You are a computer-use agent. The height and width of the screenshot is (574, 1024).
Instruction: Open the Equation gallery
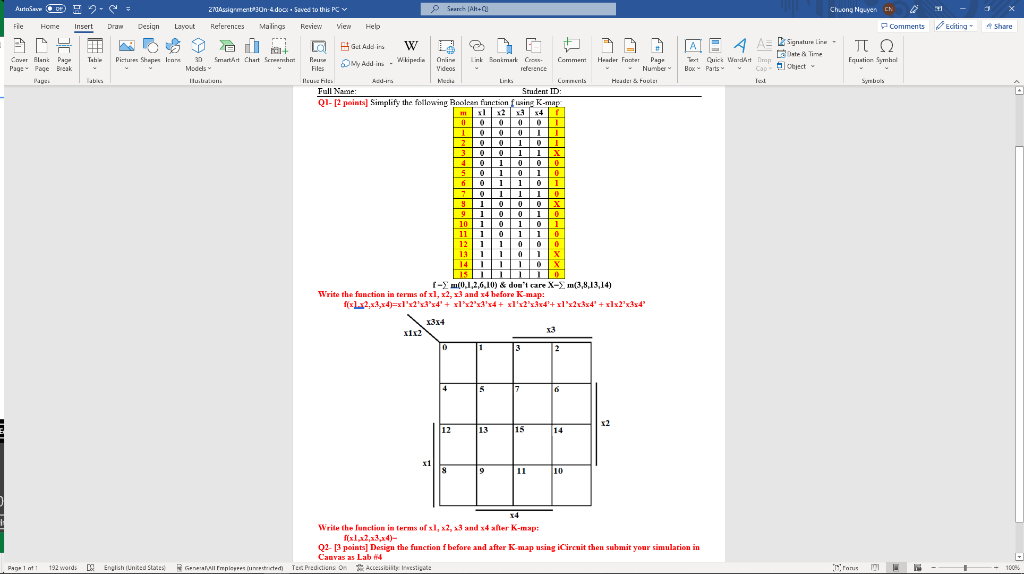click(861, 55)
